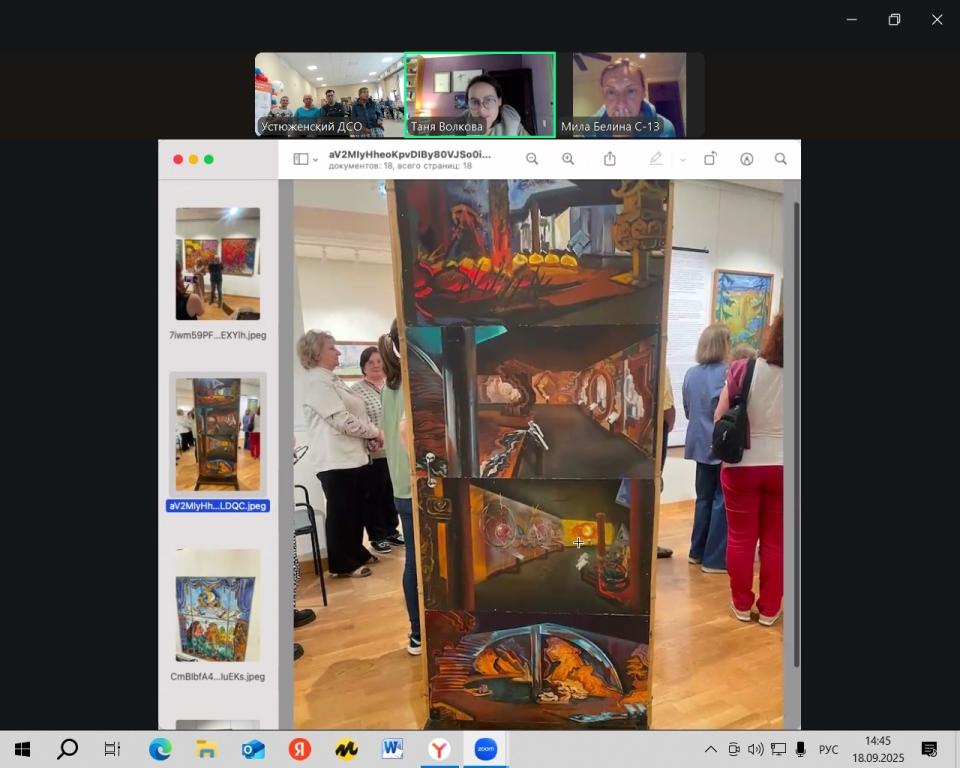960x768 pixels.
Task: Select the CmBlbfA4...IuEKs.jpeg thumbnail
Action: [218, 605]
